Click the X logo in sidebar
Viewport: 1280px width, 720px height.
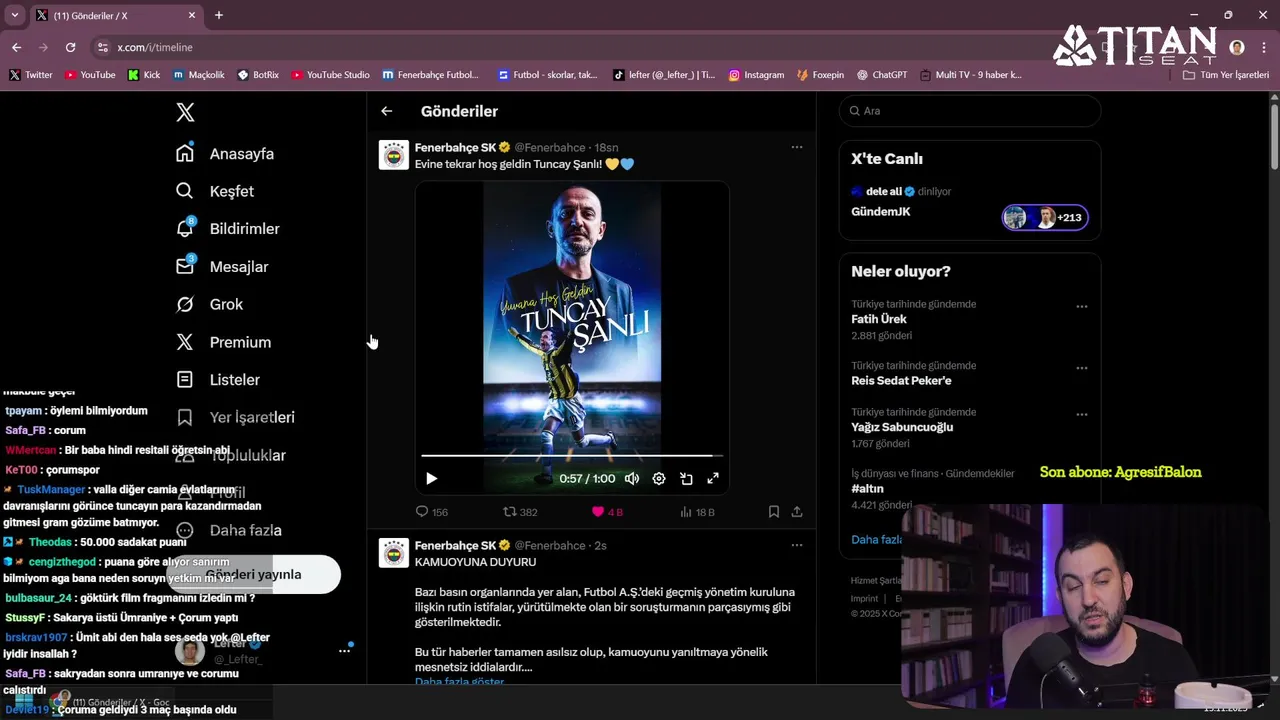(185, 112)
